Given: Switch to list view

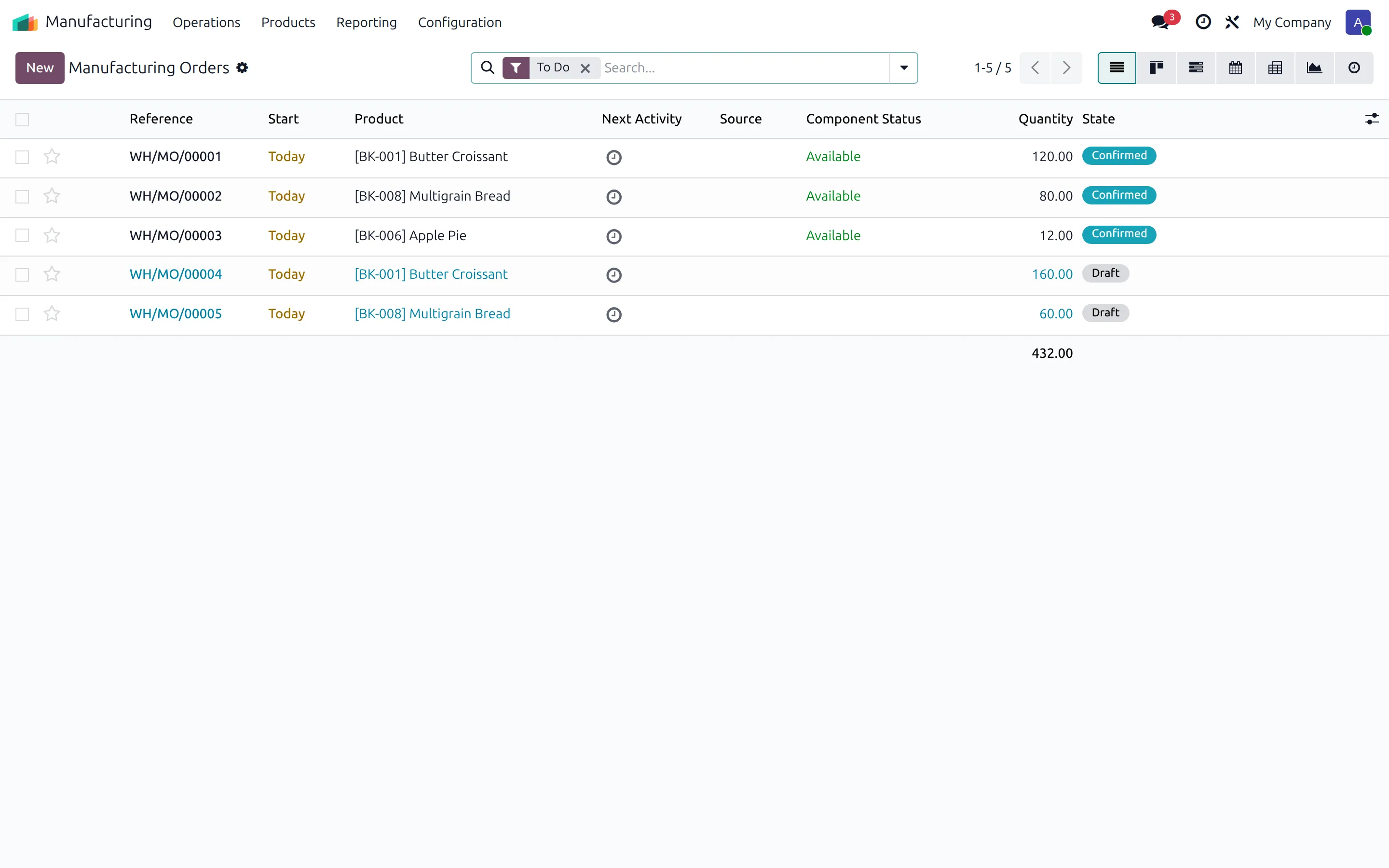Looking at the screenshot, I should pos(1117,68).
